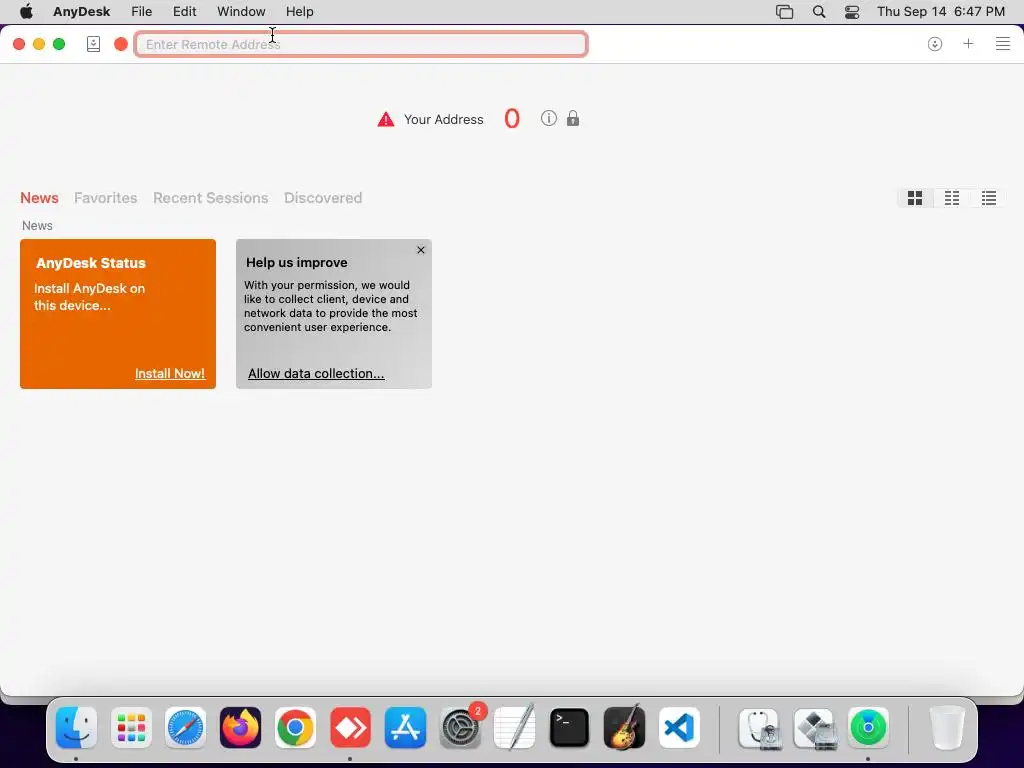
Task: Add a new session tab with plus icon
Action: [968, 44]
